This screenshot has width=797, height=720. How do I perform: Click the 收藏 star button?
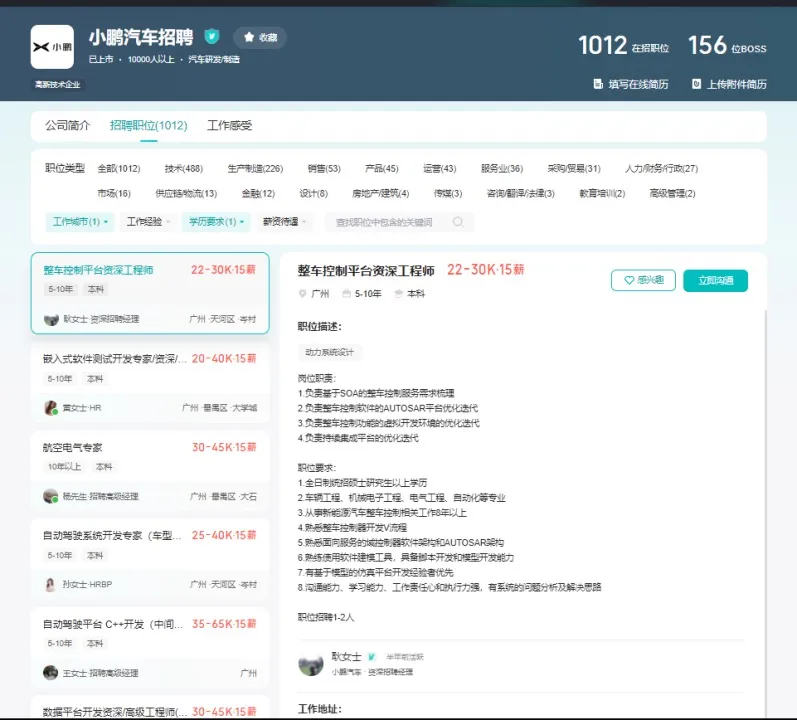click(260, 37)
